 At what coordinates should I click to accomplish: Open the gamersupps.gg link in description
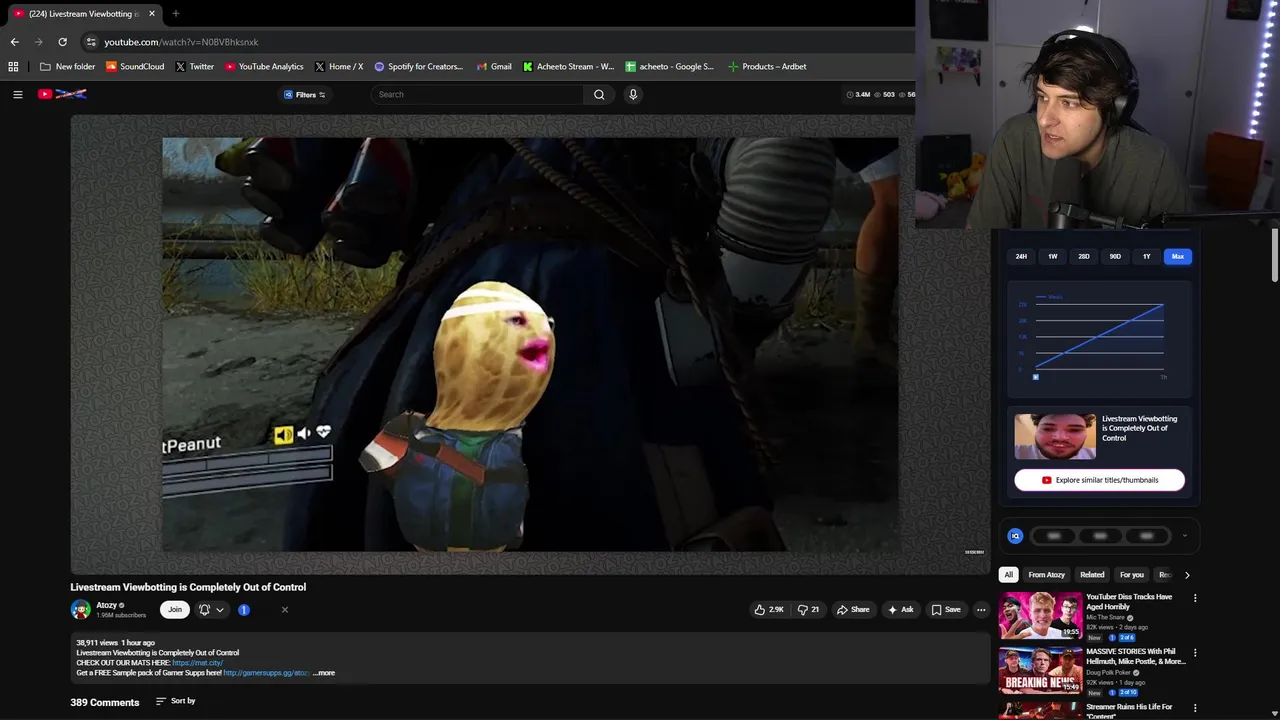tap(266, 673)
